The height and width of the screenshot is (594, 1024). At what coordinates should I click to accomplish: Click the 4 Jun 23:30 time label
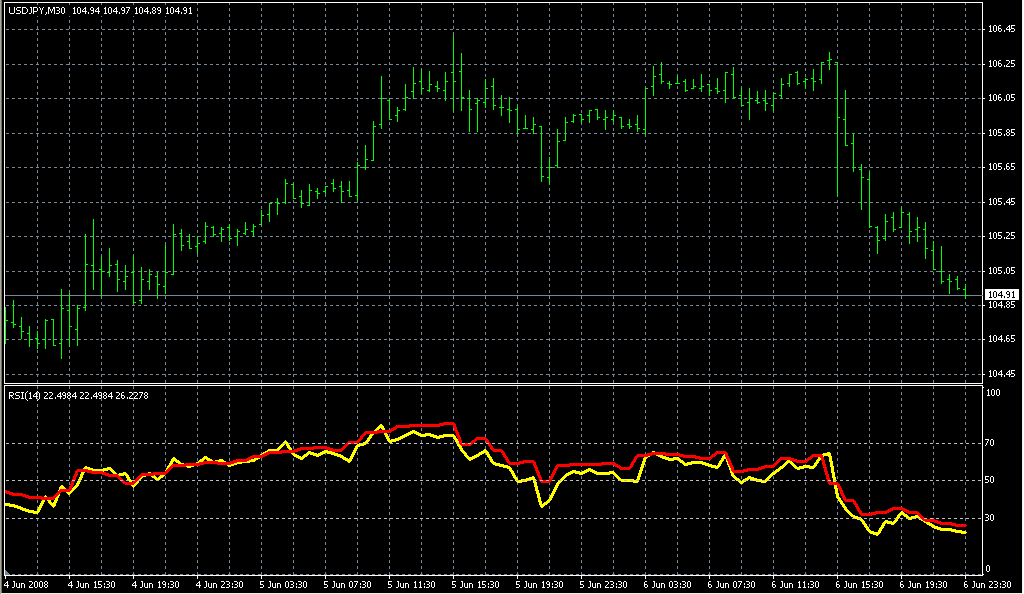click(x=220, y=585)
